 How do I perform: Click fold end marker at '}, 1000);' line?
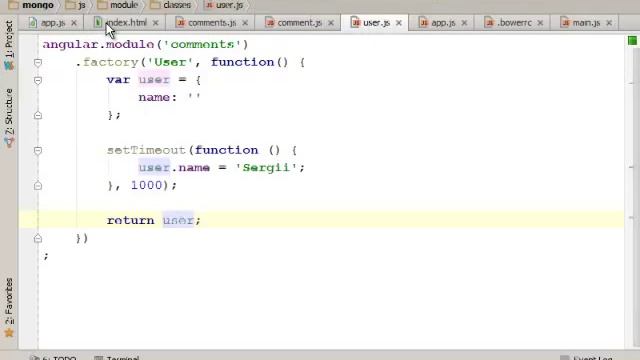coord(38,186)
